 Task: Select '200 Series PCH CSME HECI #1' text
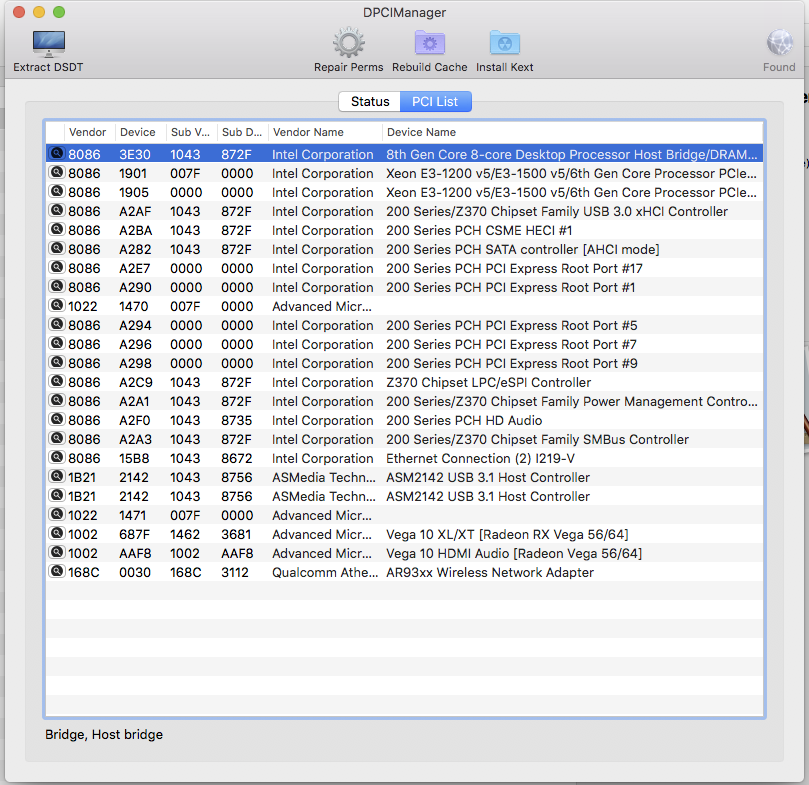(x=479, y=230)
